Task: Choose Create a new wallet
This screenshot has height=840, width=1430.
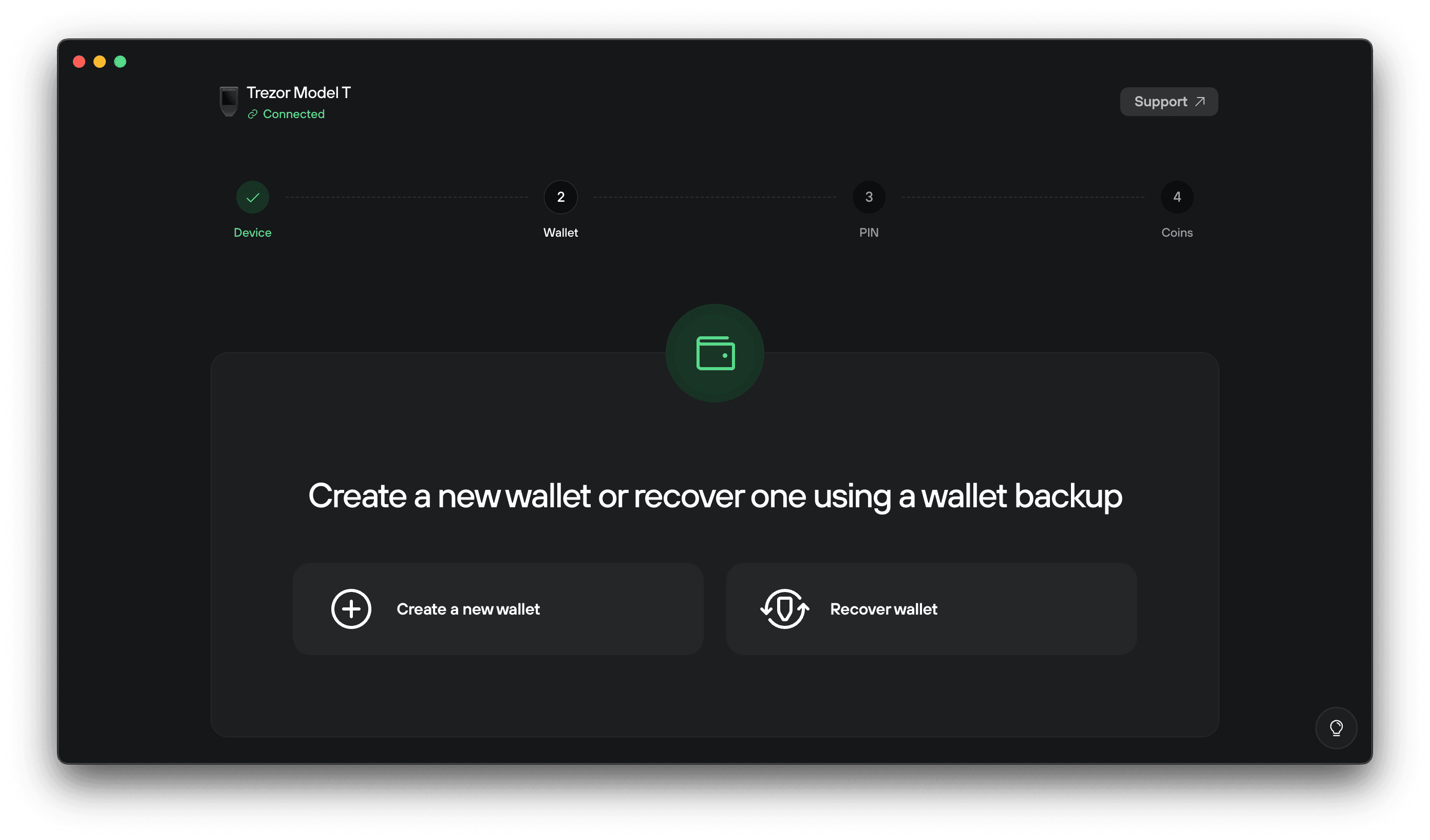Action: pyautogui.click(x=498, y=608)
